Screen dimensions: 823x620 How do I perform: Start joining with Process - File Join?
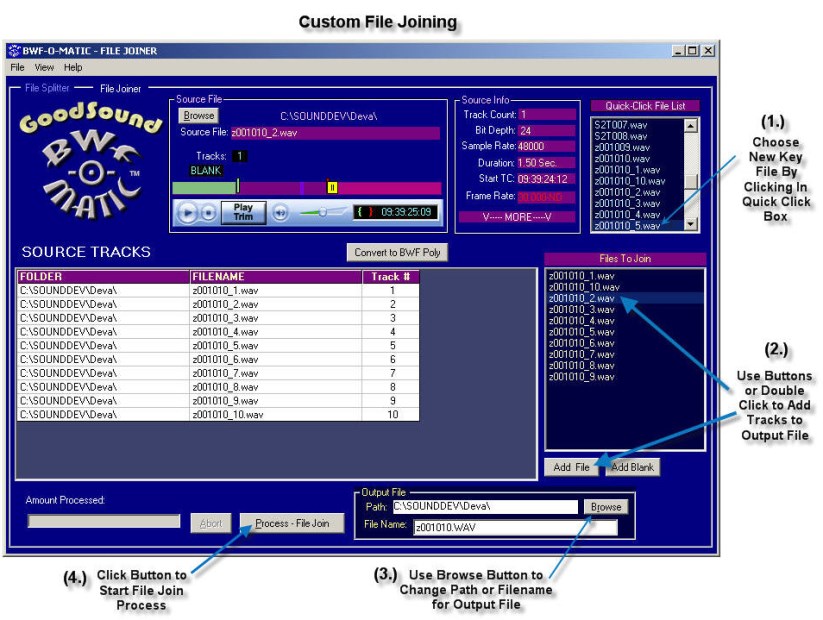[292, 523]
